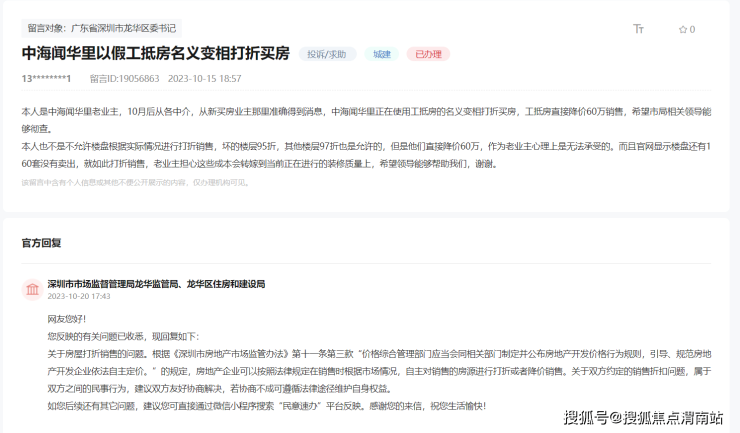Viewport: 740px width, 433px height.
Task: Click the post timestamp 2023-10-15 18:57
Action: tap(204, 78)
